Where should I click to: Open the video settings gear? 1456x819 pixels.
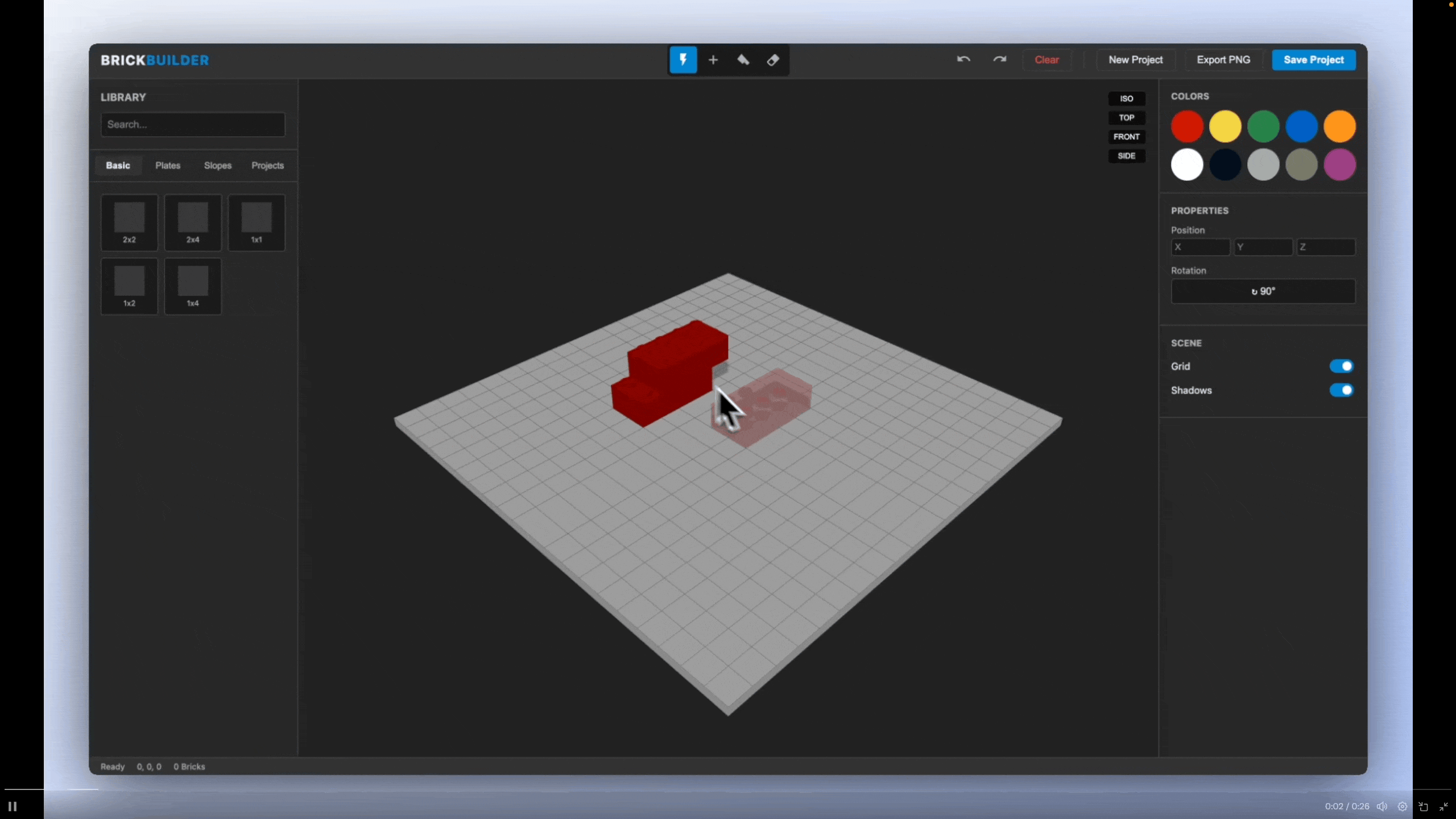(x=1403, y=806)
